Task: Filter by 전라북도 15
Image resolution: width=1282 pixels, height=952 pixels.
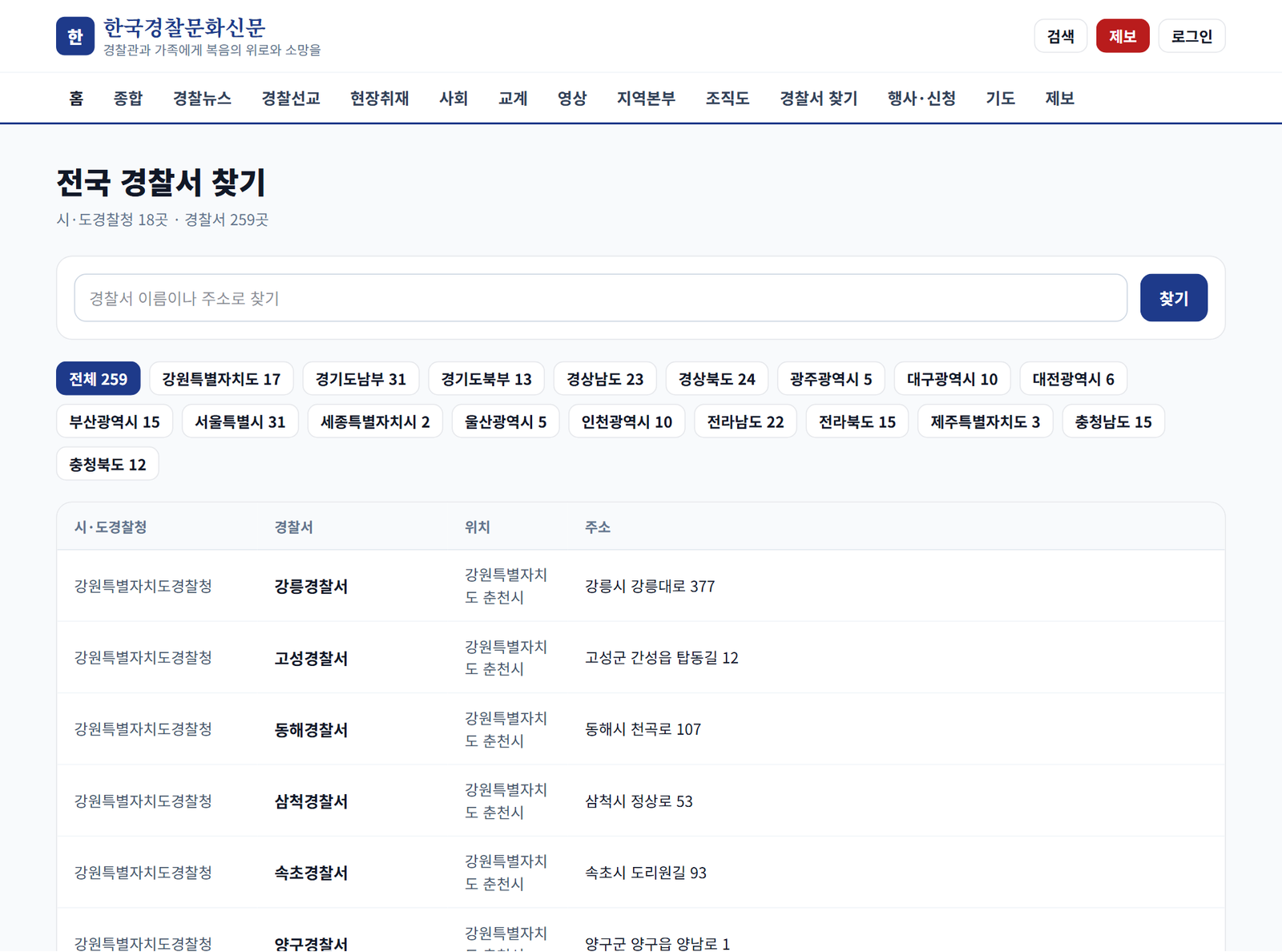Action: (857, 422)
